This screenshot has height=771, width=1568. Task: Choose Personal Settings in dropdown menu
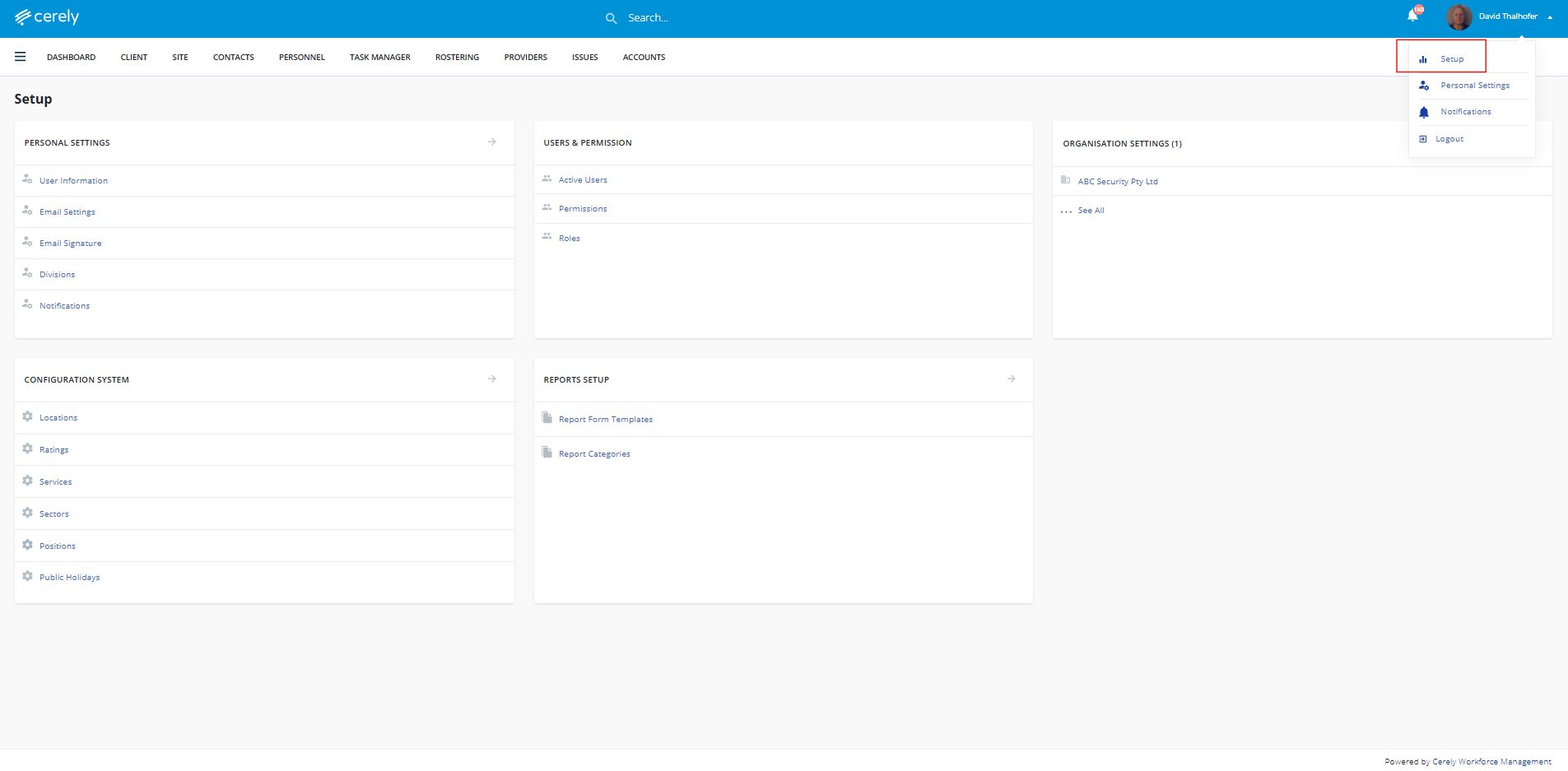tap(1474, 86)
